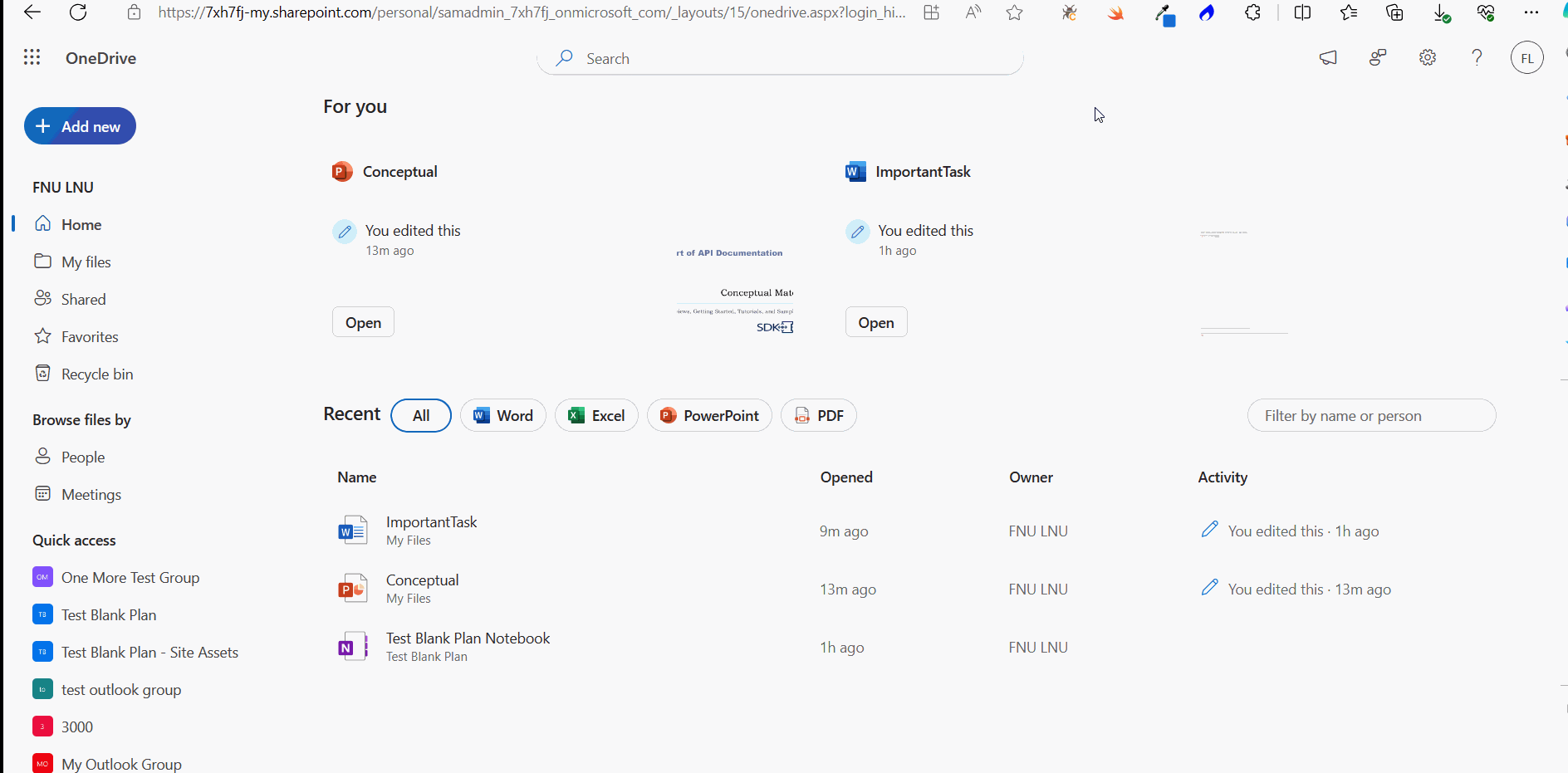Image resolution: width=1568 pixels, height=773 pixels.
Task: Click the Activity column header
Action: click(1223, 477)
